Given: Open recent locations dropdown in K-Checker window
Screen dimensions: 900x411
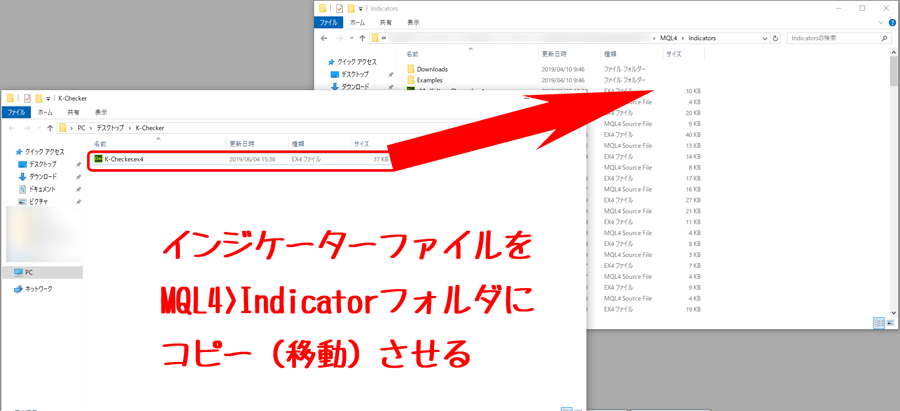Looking at the screenshot, I should click(39, 128).
